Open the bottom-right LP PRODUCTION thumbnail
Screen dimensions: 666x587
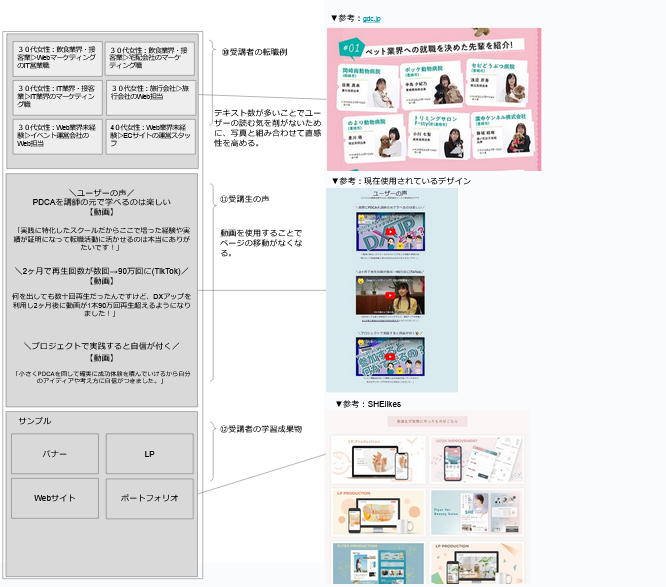477,563
